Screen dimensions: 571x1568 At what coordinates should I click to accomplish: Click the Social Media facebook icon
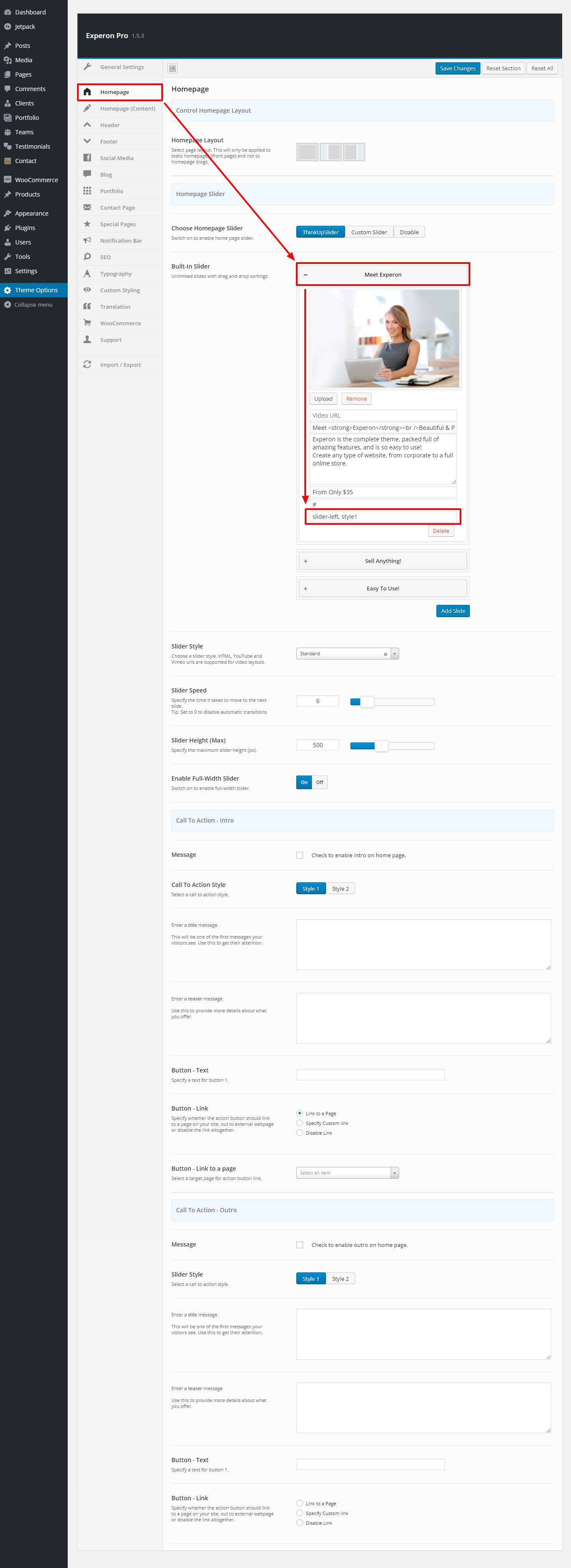pyautogui.click(x=87, y=158)
